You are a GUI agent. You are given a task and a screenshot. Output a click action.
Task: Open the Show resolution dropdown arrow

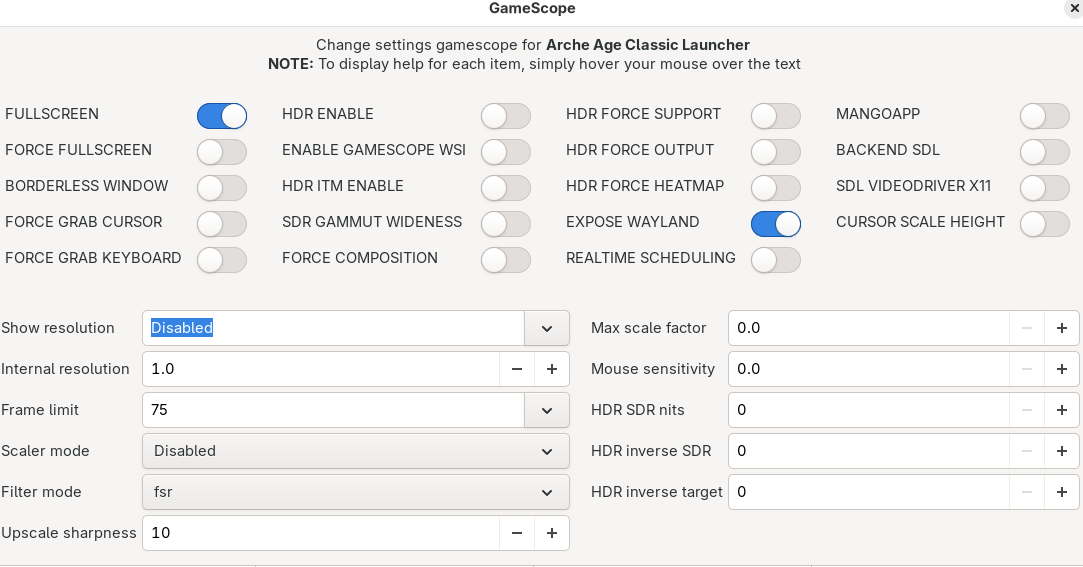pyautogui.click(x=547, y=328)
